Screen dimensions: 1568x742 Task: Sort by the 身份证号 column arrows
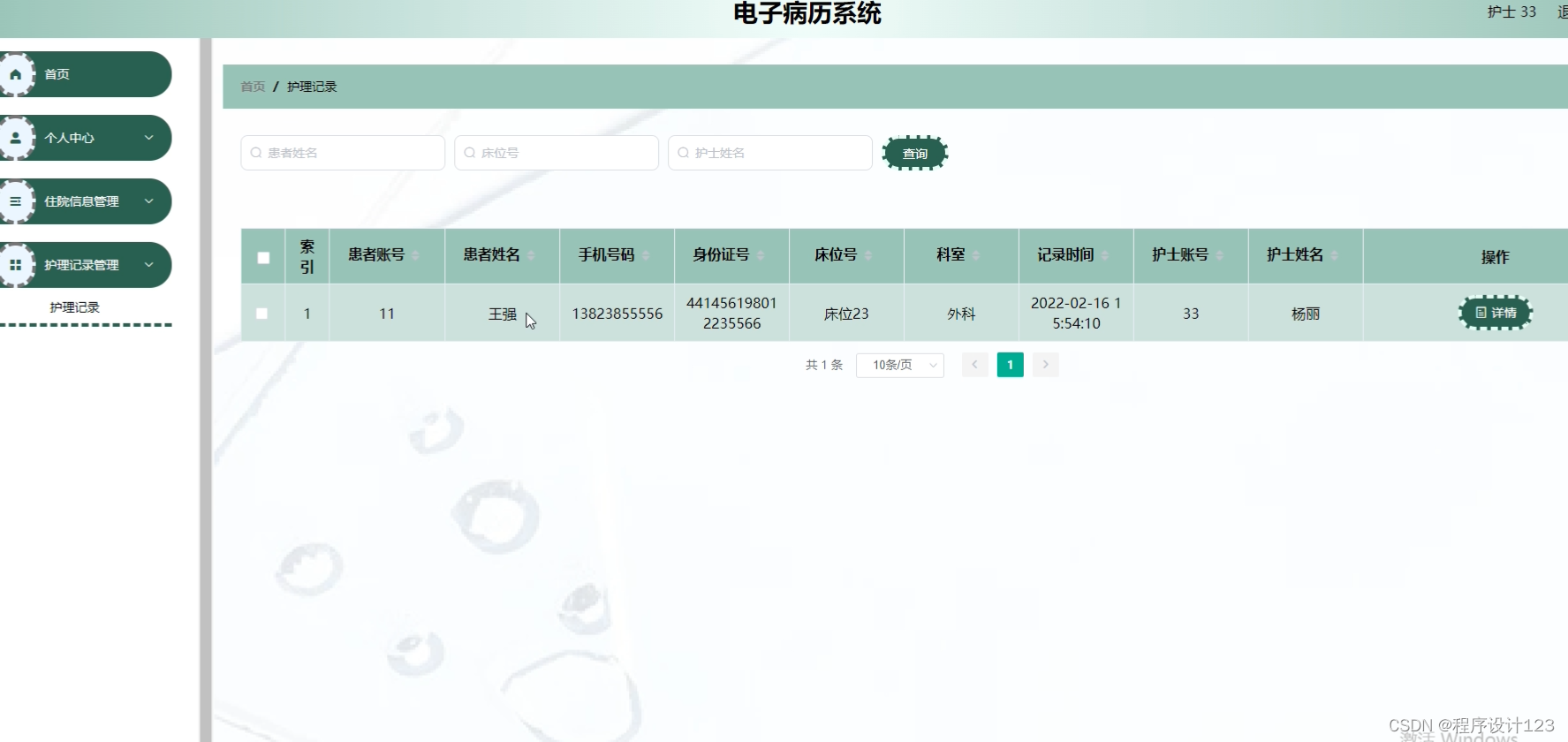click(x=761, y=255)
